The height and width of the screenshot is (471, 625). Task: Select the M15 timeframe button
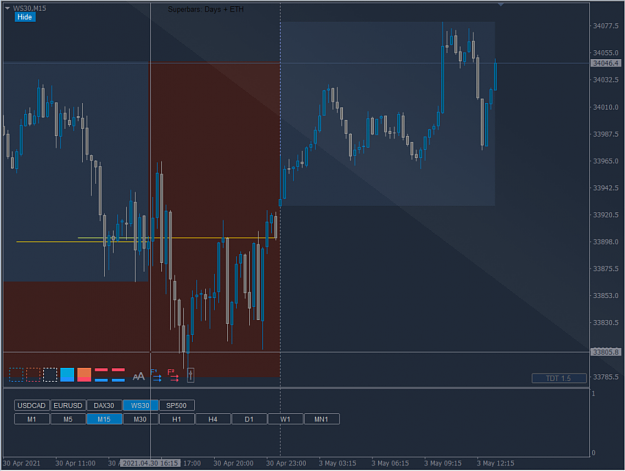[x=104, y=419]
